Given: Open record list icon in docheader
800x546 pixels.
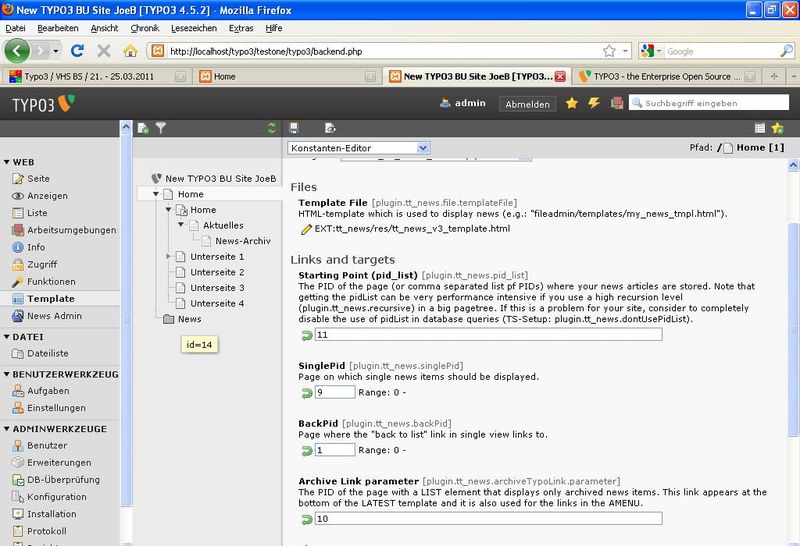Looking at the screenshot, I should click(760, 128).
